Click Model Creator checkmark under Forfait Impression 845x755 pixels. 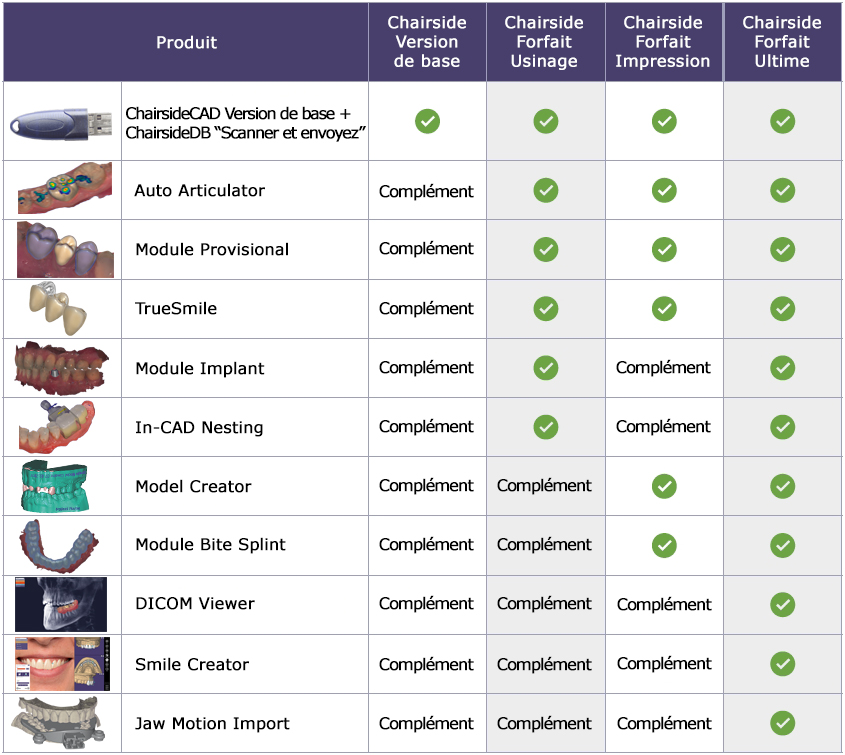point(664,486)
